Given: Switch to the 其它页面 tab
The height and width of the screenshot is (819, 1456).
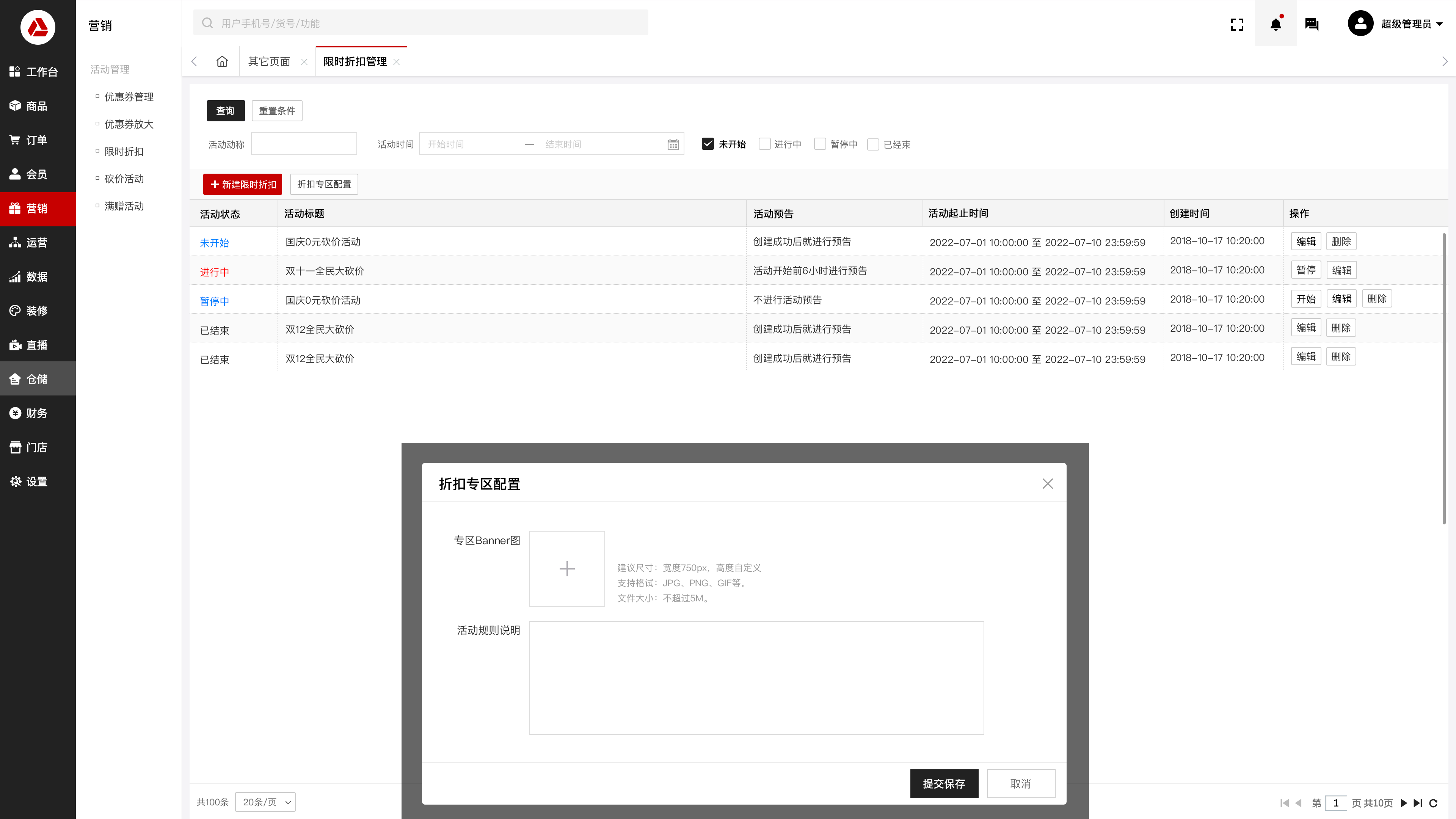Looking at the screenshot, I should click(x=269, y=61).
